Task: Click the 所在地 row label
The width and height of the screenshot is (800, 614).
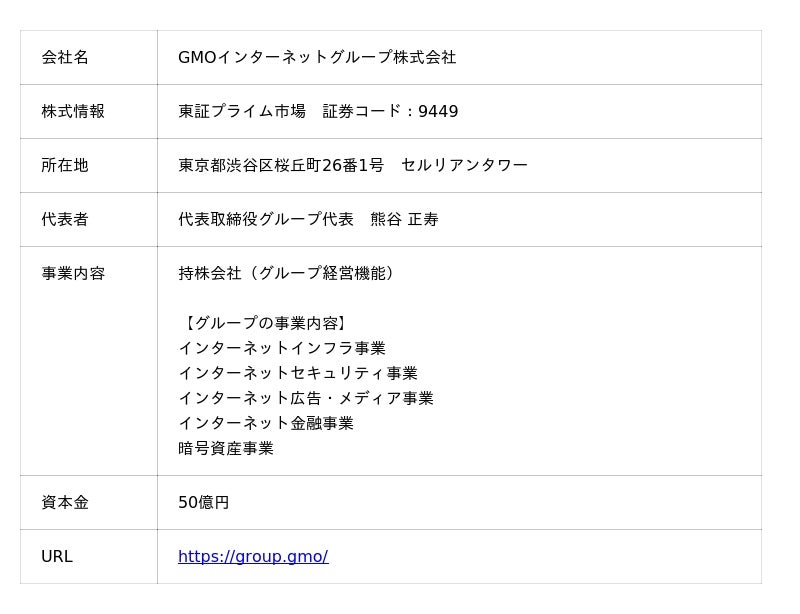Action: (x=65, y=166)
